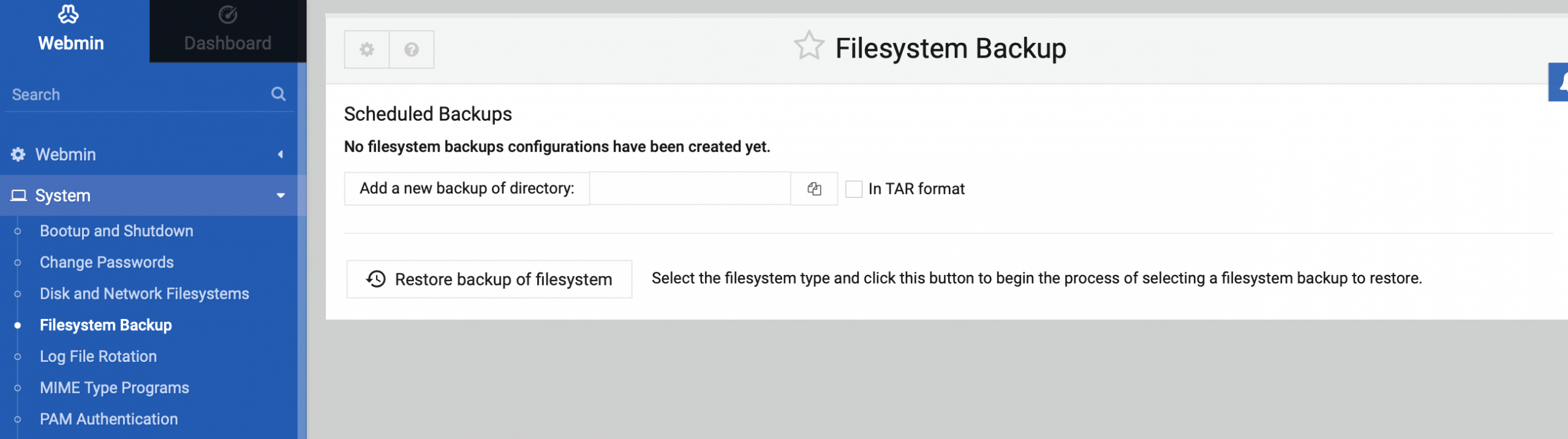Viewport: 1568px width, 439px height.
Task: Select the Webmin tab
Action: tap(71, 31)
